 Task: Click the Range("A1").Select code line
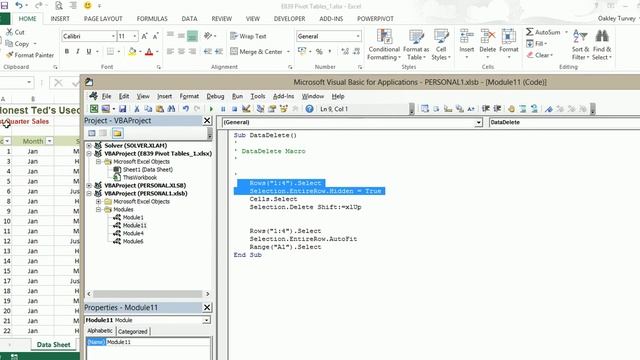coord(285,247)
